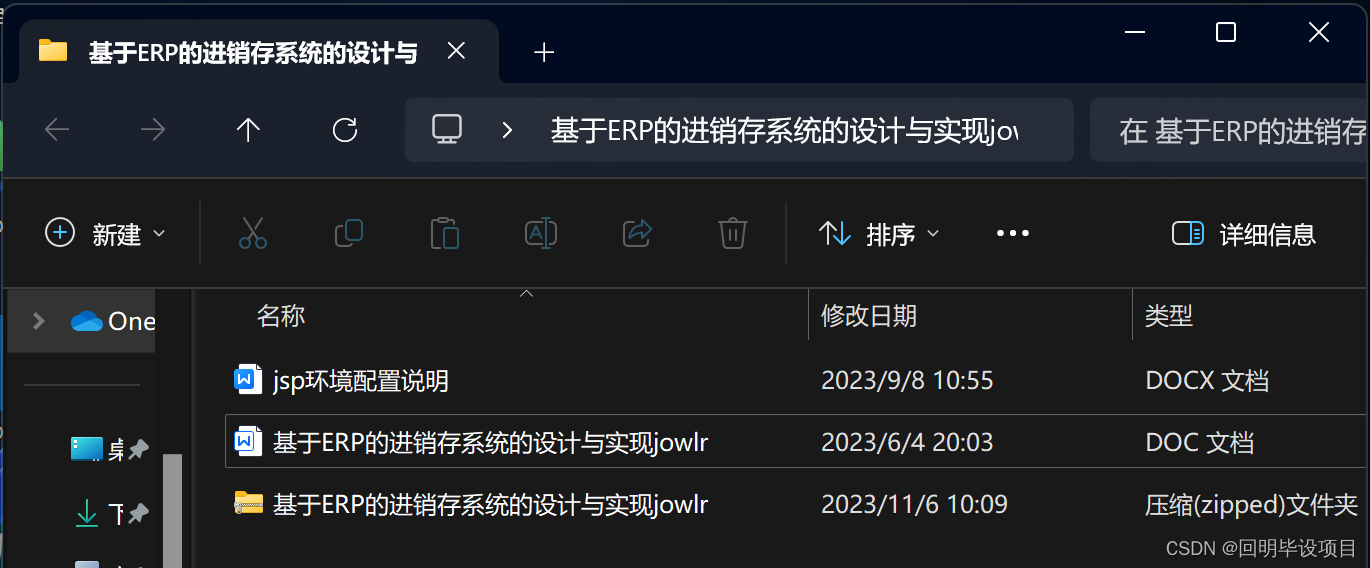Click the Delete trash can icon
Image resolution: width=1370 pixels, height=568 pixels.
pyautogui.click(x=733, y=234)
